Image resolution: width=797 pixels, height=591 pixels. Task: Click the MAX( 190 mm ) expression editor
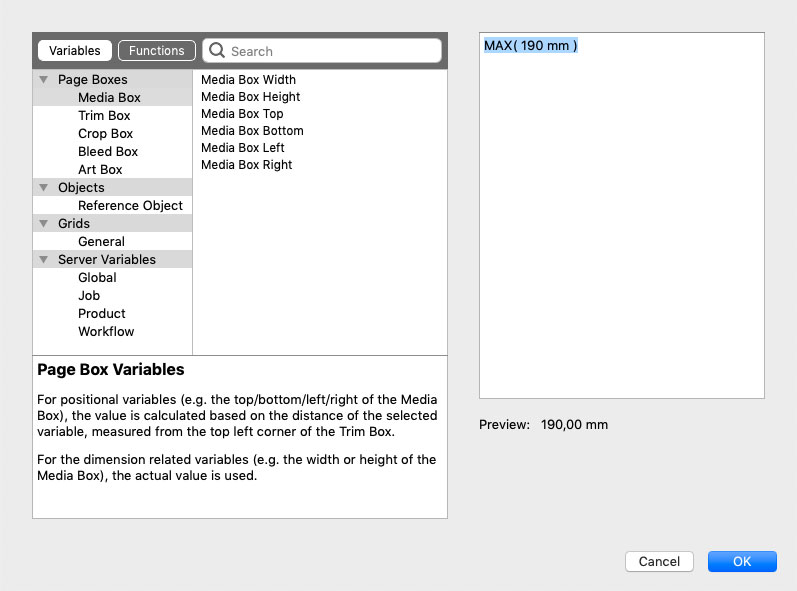pyautogui.click(x=621, y=215)
